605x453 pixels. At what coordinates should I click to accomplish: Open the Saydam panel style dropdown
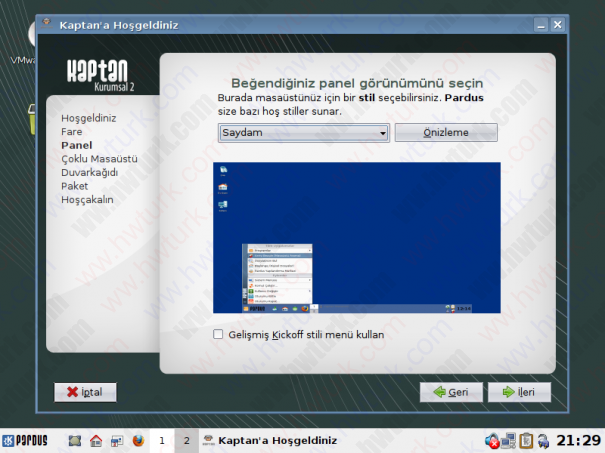click(304, 133)
